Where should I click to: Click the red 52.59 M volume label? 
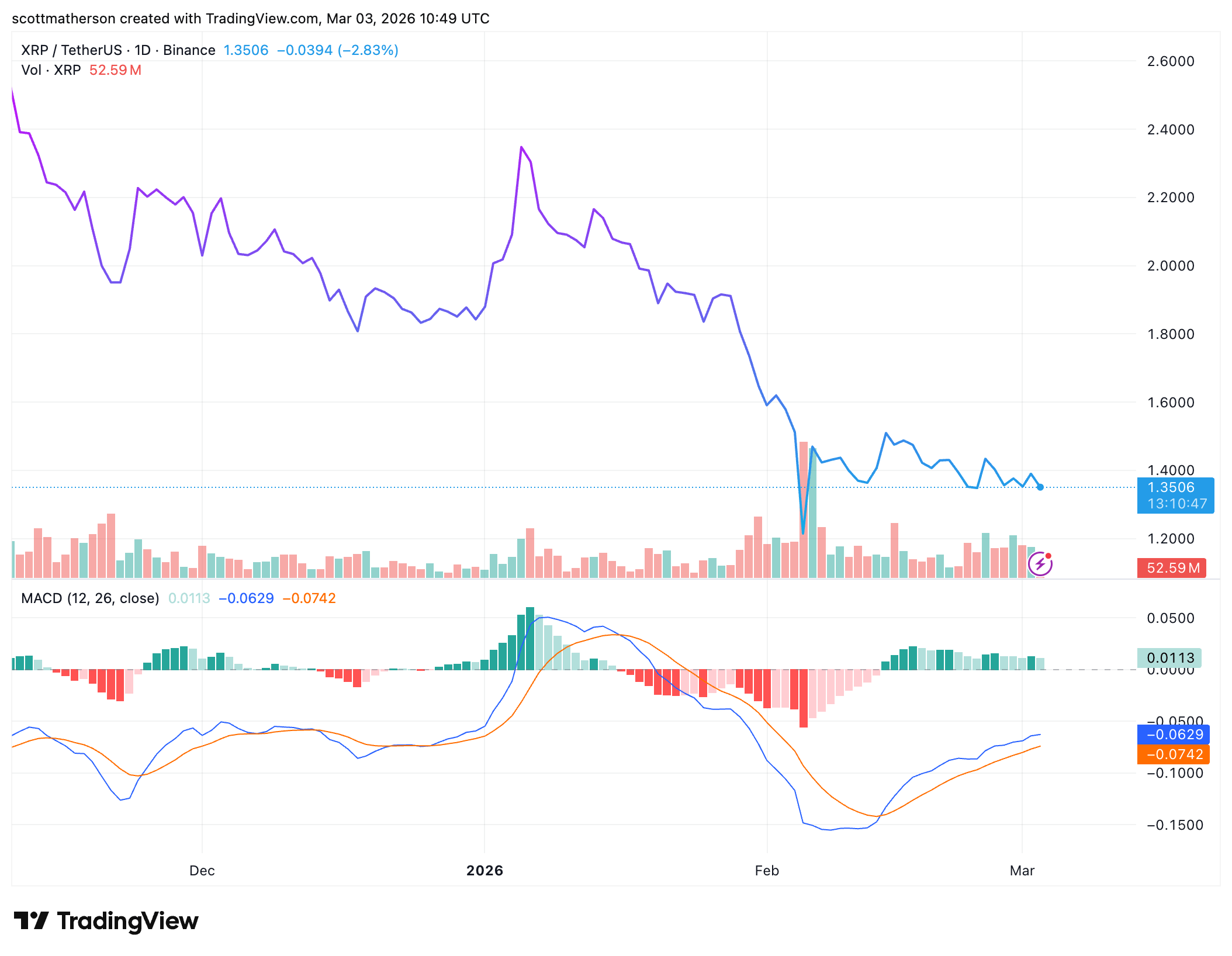[1172, 568]
